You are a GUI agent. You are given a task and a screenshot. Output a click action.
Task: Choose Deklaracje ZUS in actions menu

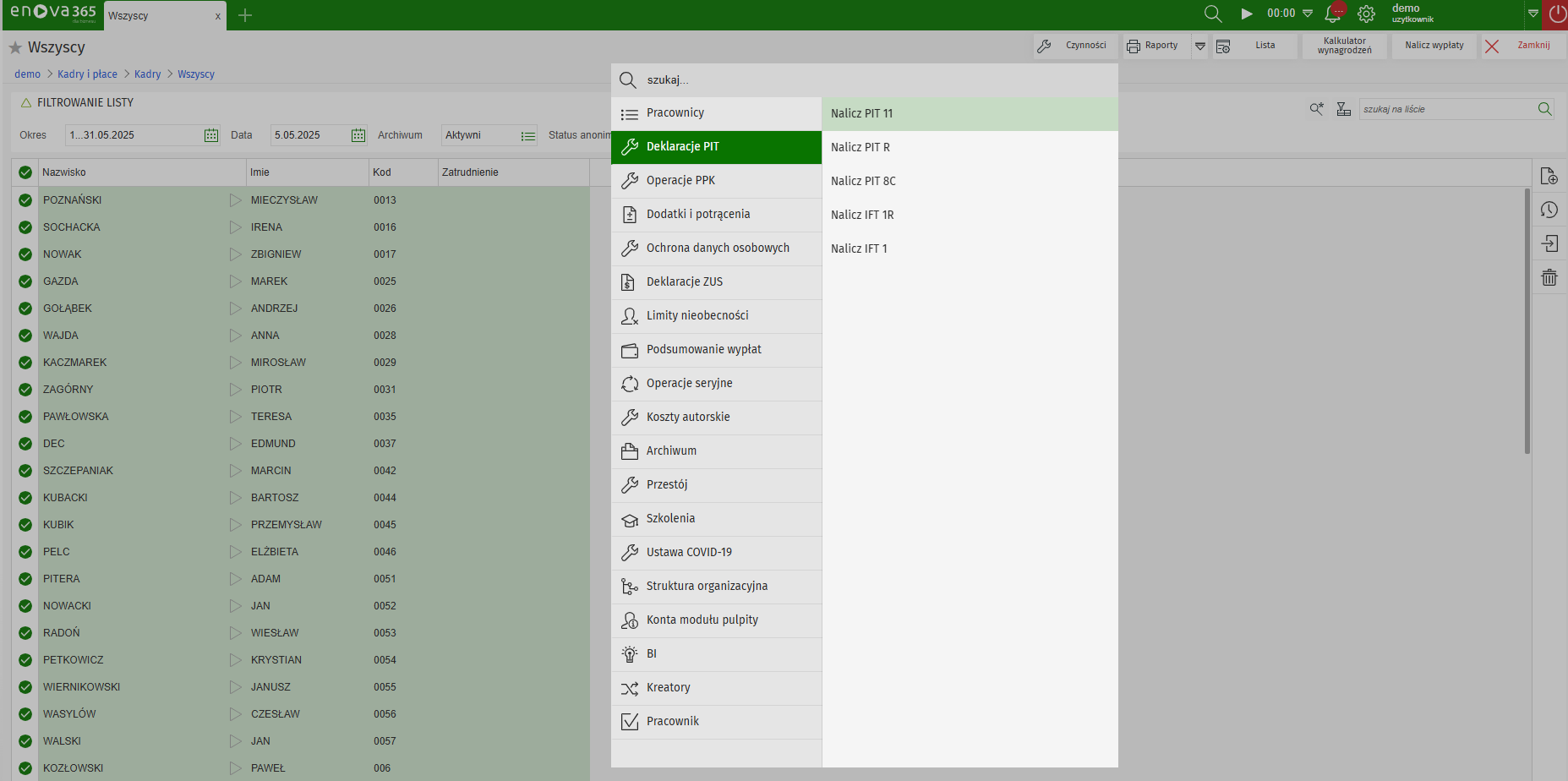pos(684,282)
